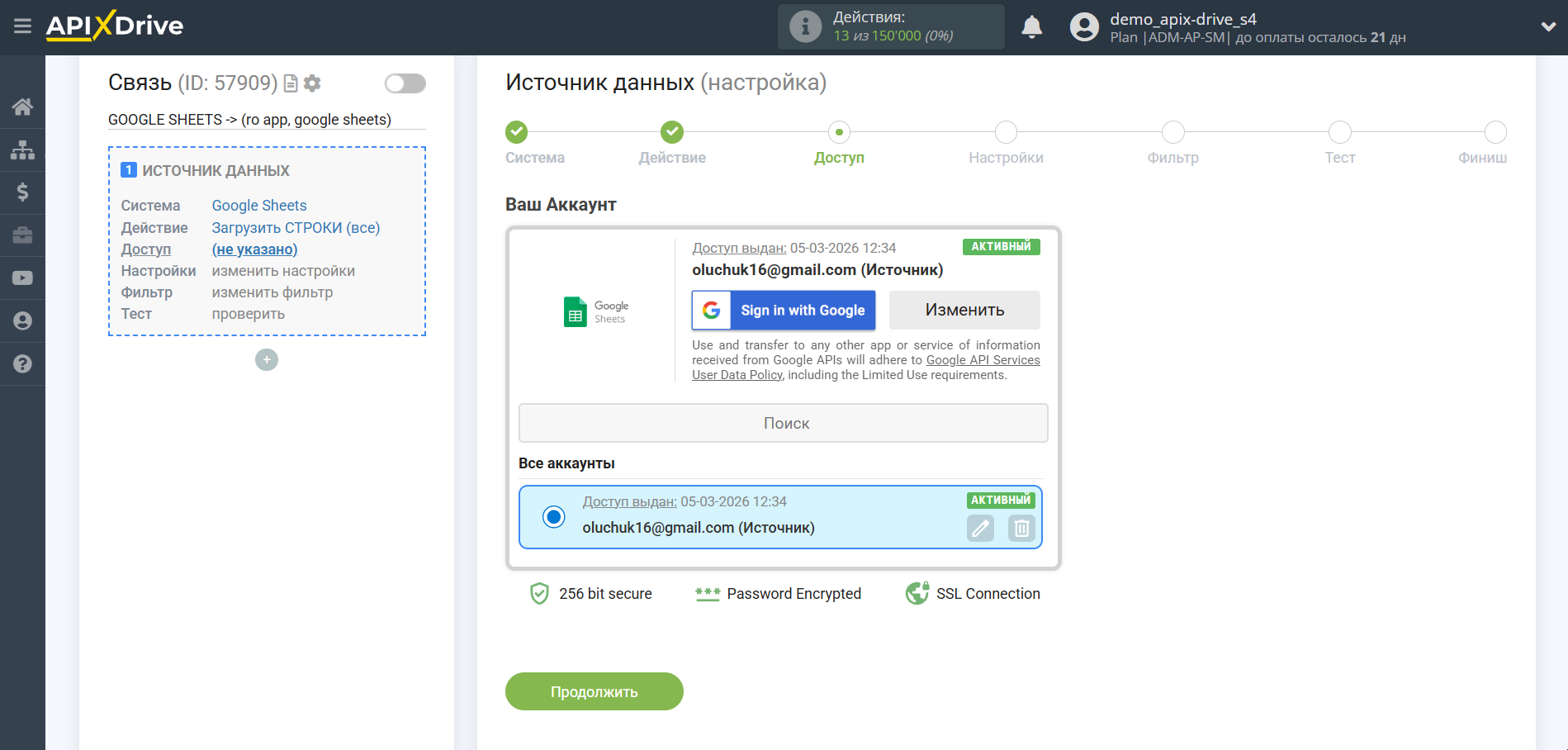Toggle the connection on/off switch
Screen dimensions: 1568x750
click(x=405, y=83)
